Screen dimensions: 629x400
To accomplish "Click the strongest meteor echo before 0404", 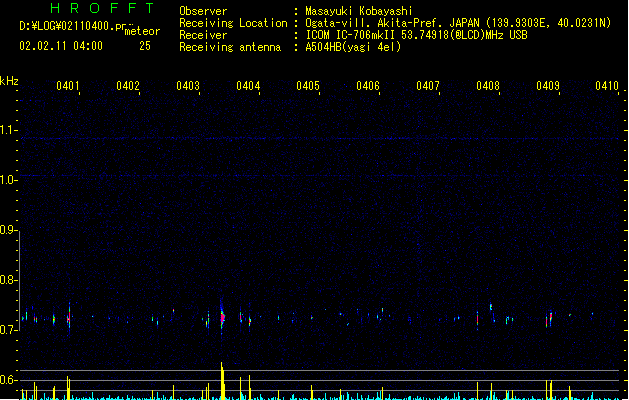I will pos(222,317).
